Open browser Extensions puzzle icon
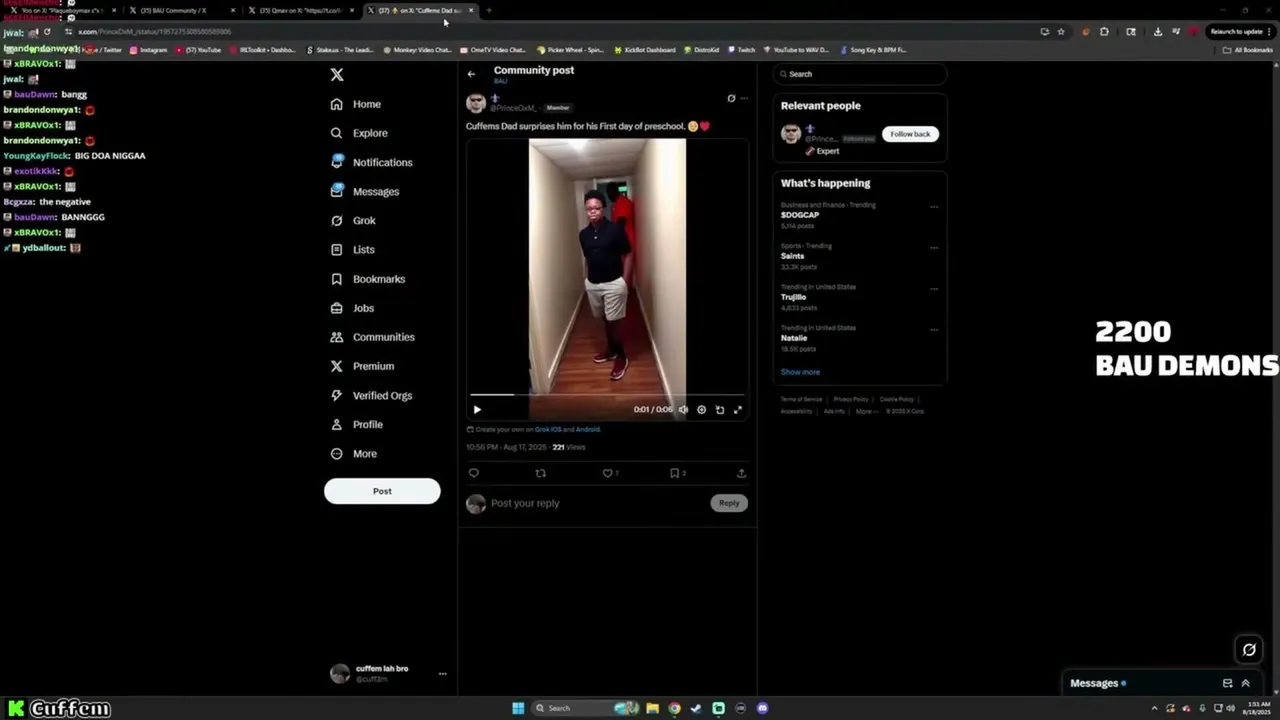 coord(1104,32)
